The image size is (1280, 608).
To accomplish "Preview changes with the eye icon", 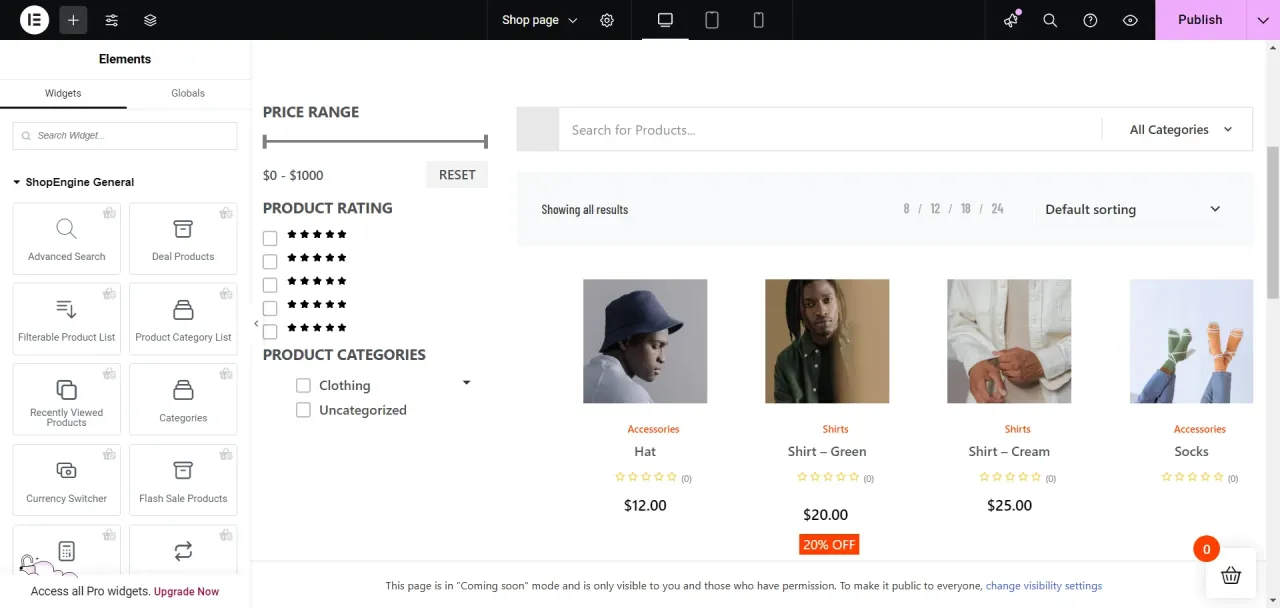I will click(x=1130, y=20).
